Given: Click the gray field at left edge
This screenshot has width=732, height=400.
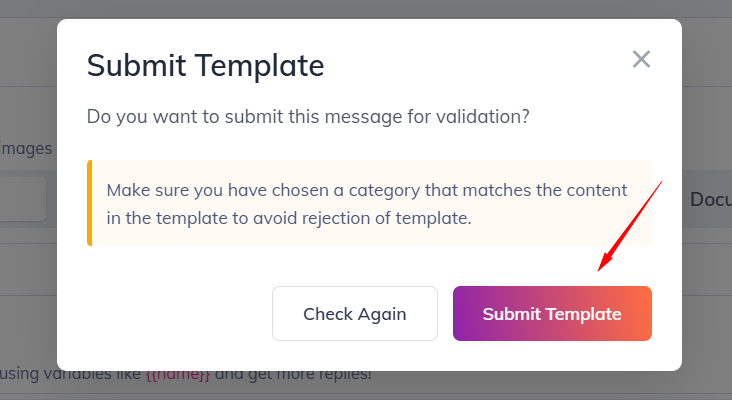Looking at the screenshot, I should coord(22,199).
